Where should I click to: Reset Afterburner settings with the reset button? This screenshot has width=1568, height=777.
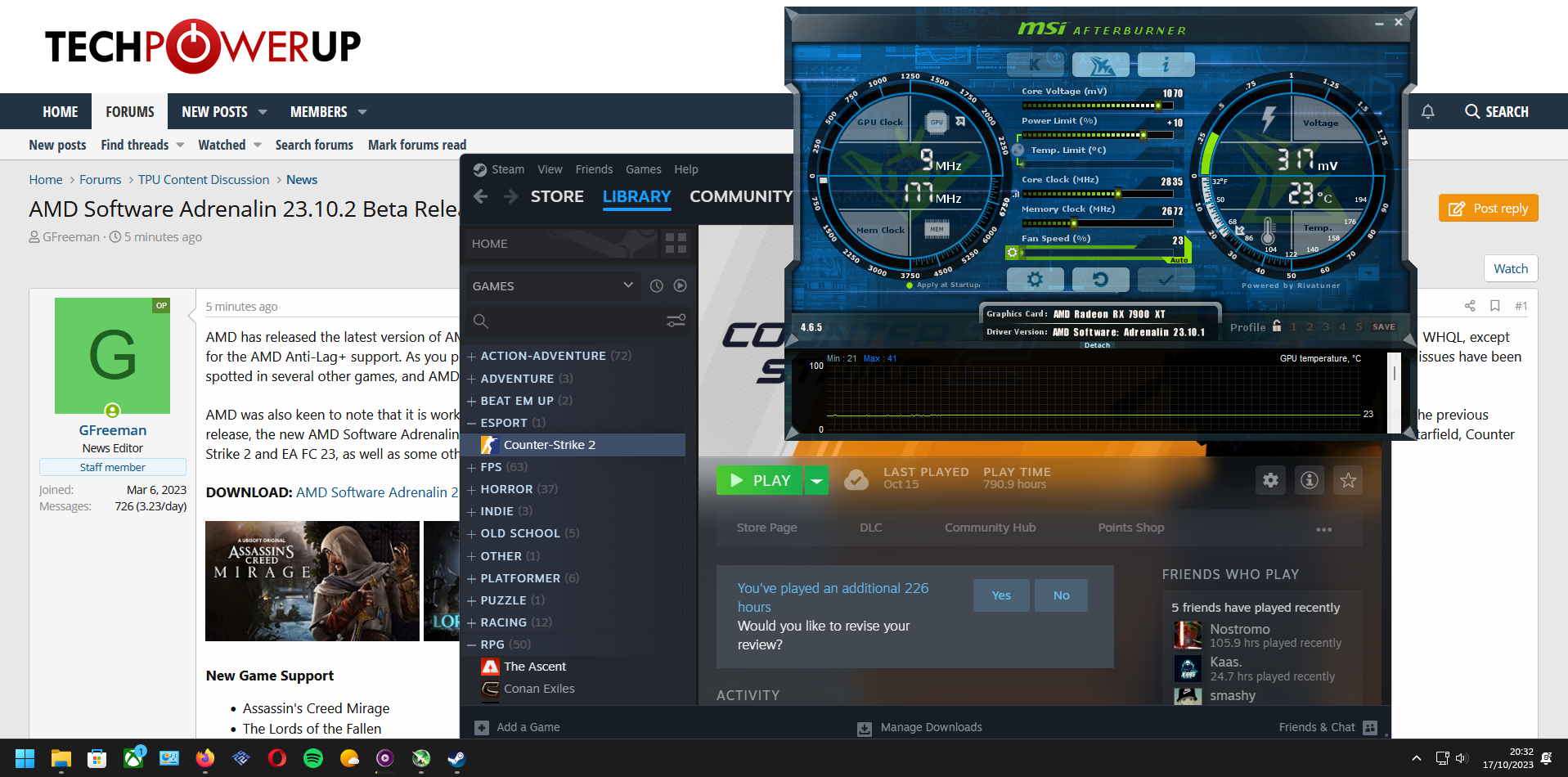pos(1100,280)
